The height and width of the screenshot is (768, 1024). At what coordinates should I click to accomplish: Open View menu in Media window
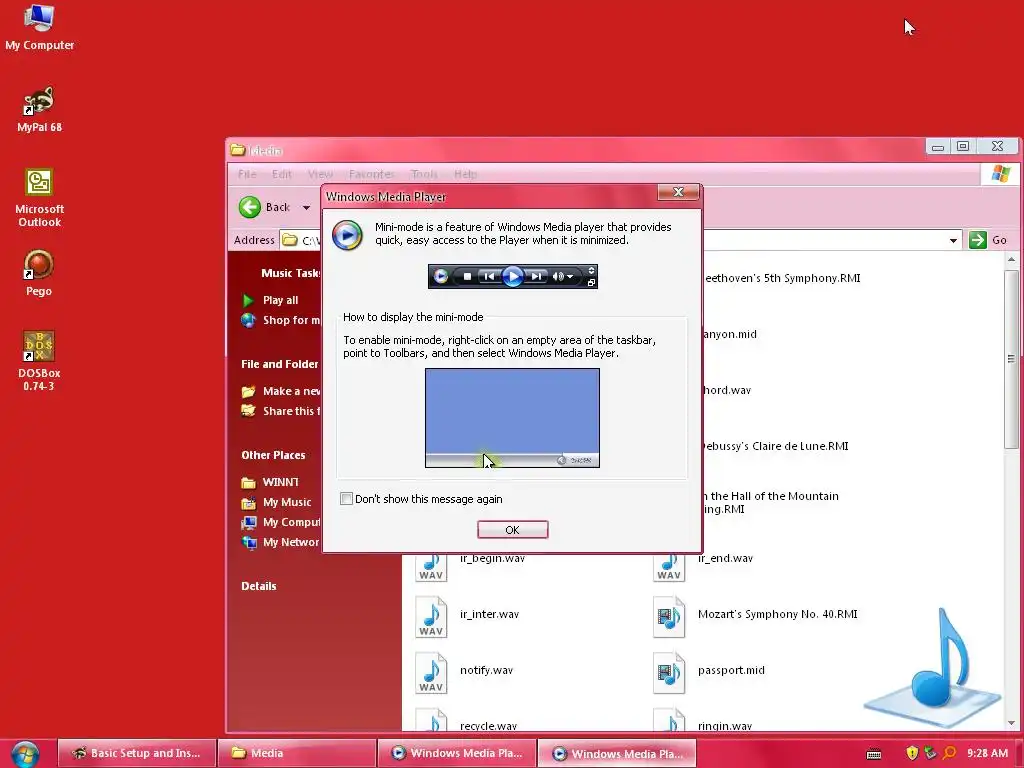(x=320, y=174)
